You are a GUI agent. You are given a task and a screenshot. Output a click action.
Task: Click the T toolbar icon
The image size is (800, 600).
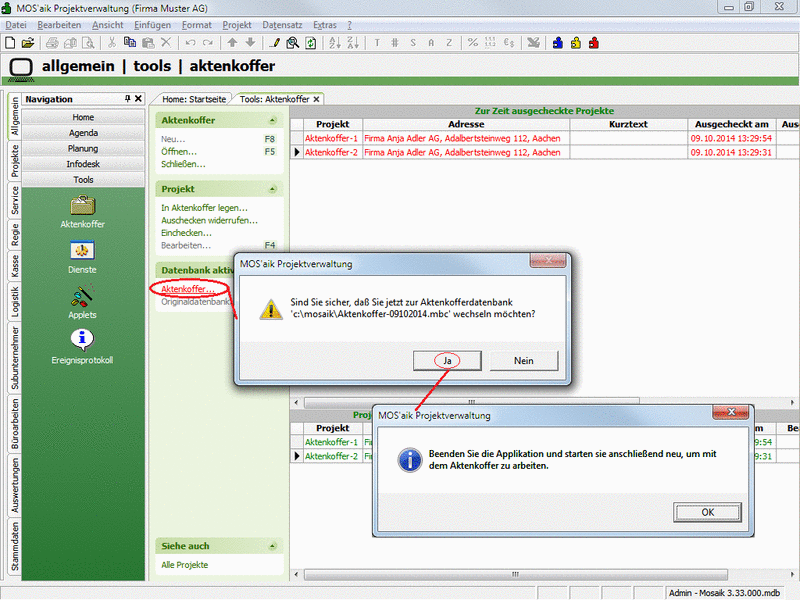(x=377, y=43)
